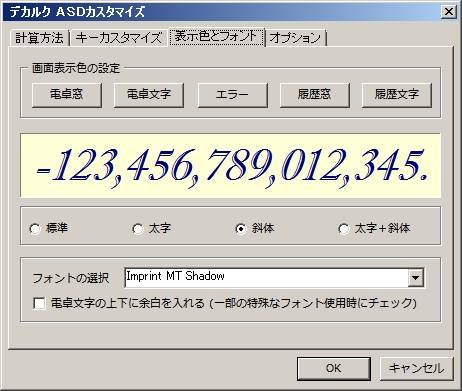Click the 履歴窓 color button
The image size is (462, 391).
314,95
